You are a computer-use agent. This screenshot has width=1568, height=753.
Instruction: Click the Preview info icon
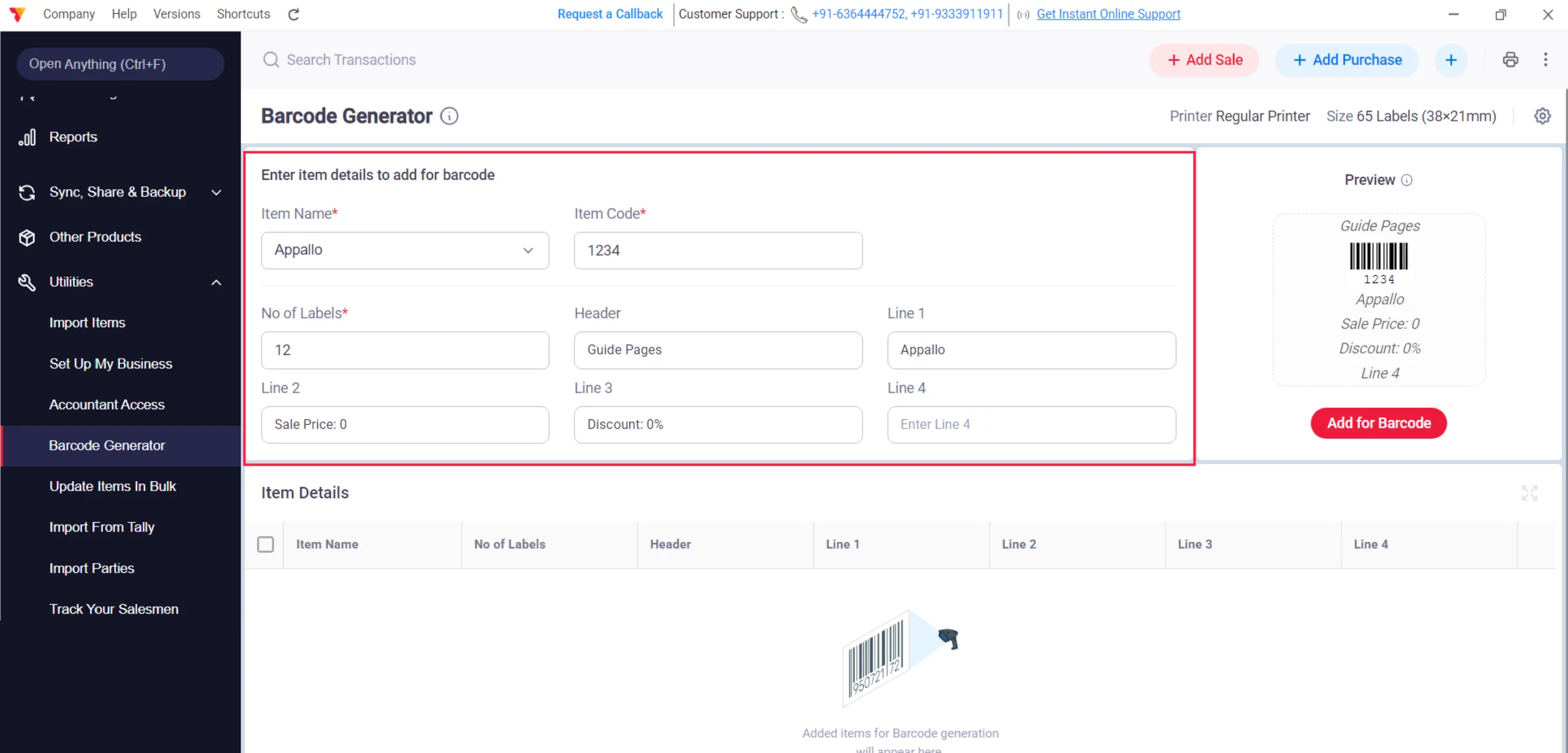[1407, 180]
